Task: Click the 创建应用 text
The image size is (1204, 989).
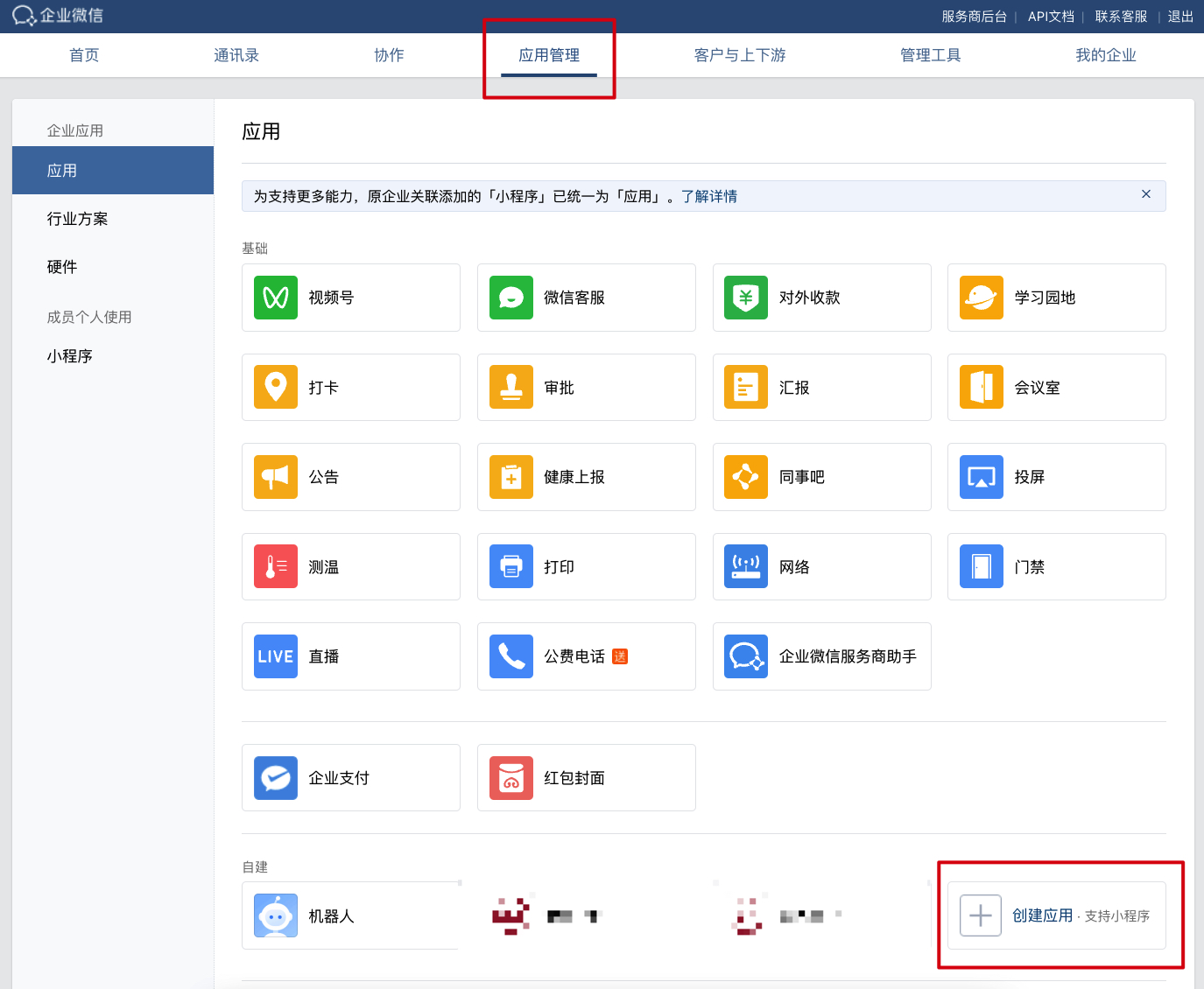Action: point(1043,915)
